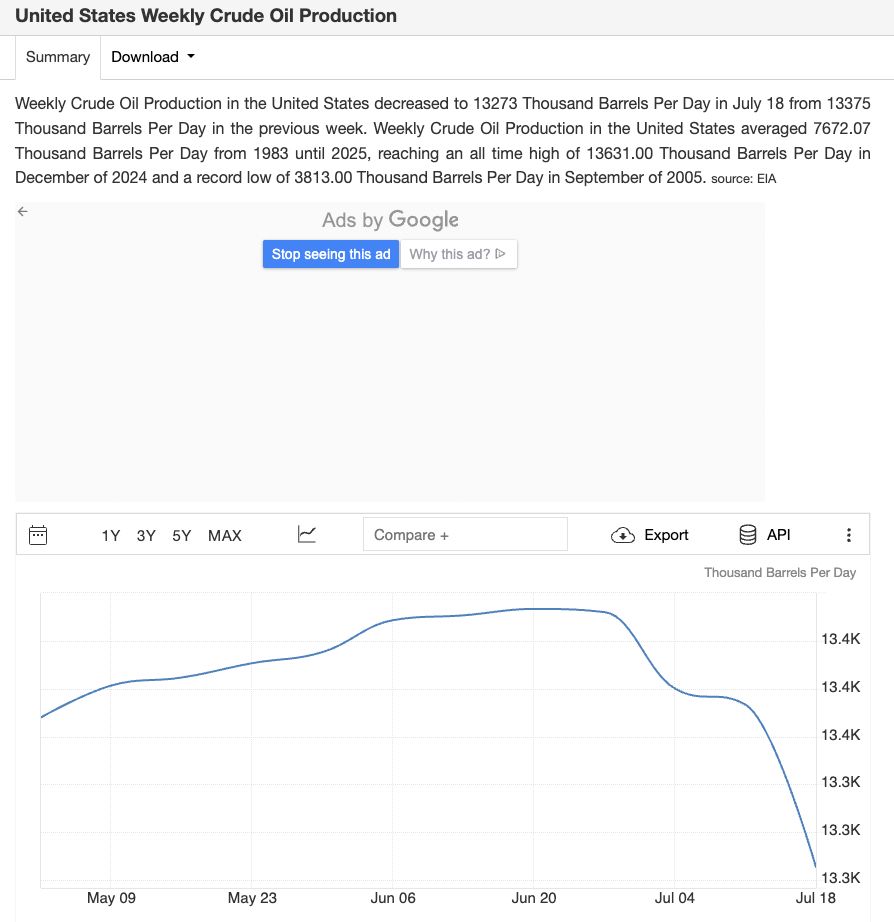Open the three-dot overflow menu
This screenshot has width=894, height=922.
pyautogui.click(x=849, y=535)
